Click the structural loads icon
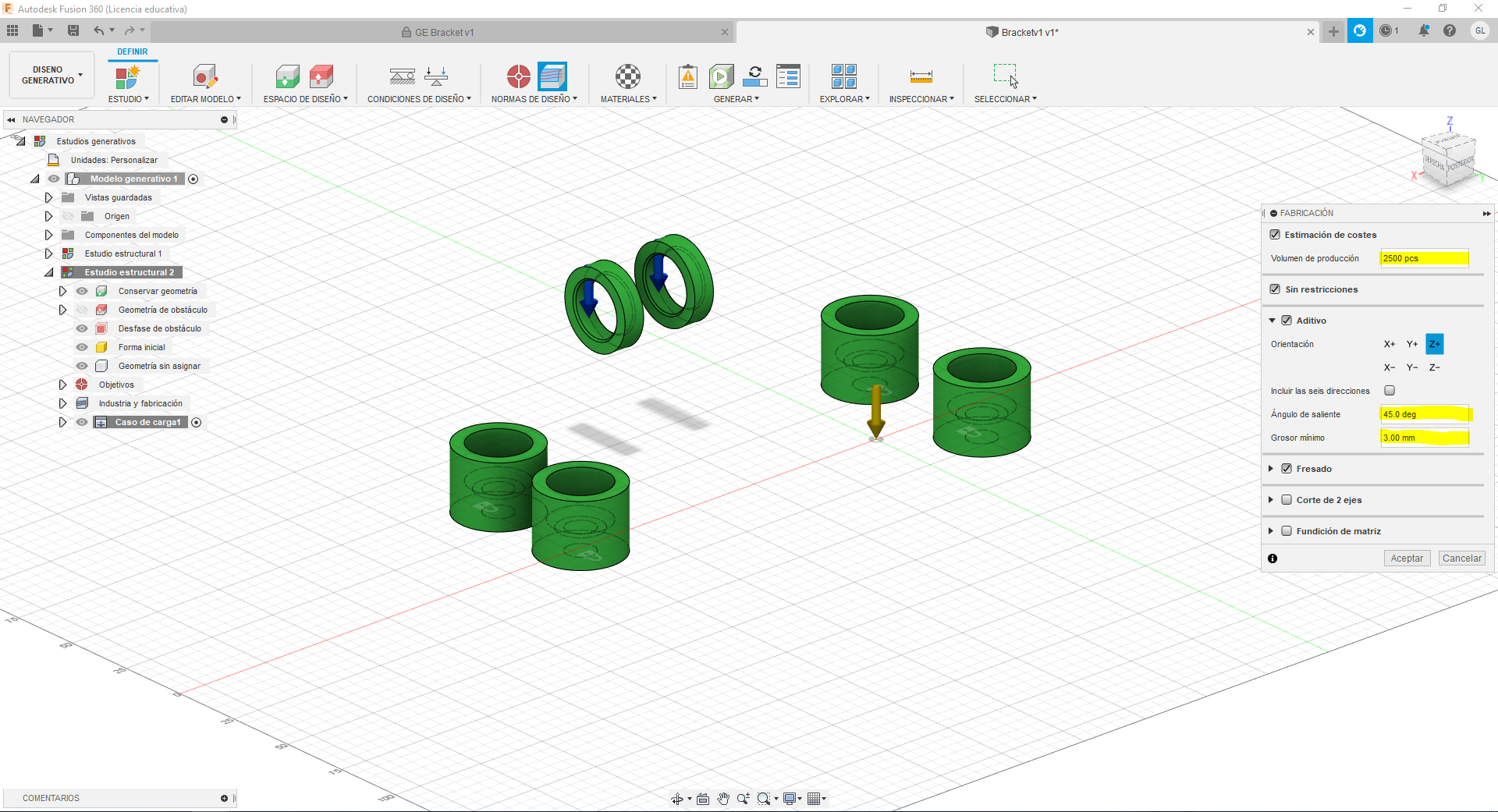The image size is (1498, 812). tap(436, 76)
